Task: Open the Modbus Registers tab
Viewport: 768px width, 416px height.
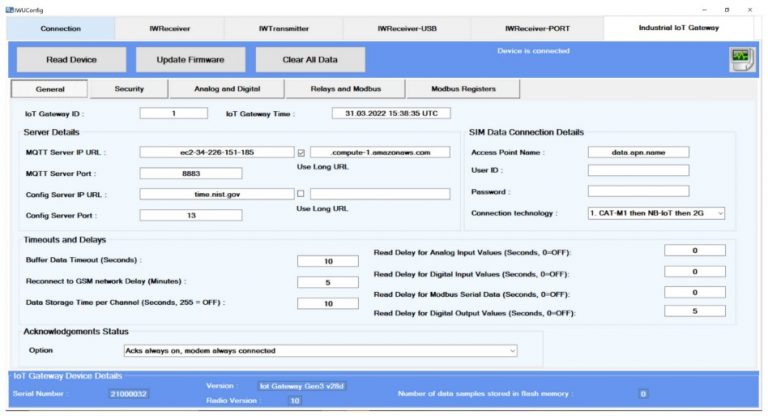Action: [x=463, y=89]
